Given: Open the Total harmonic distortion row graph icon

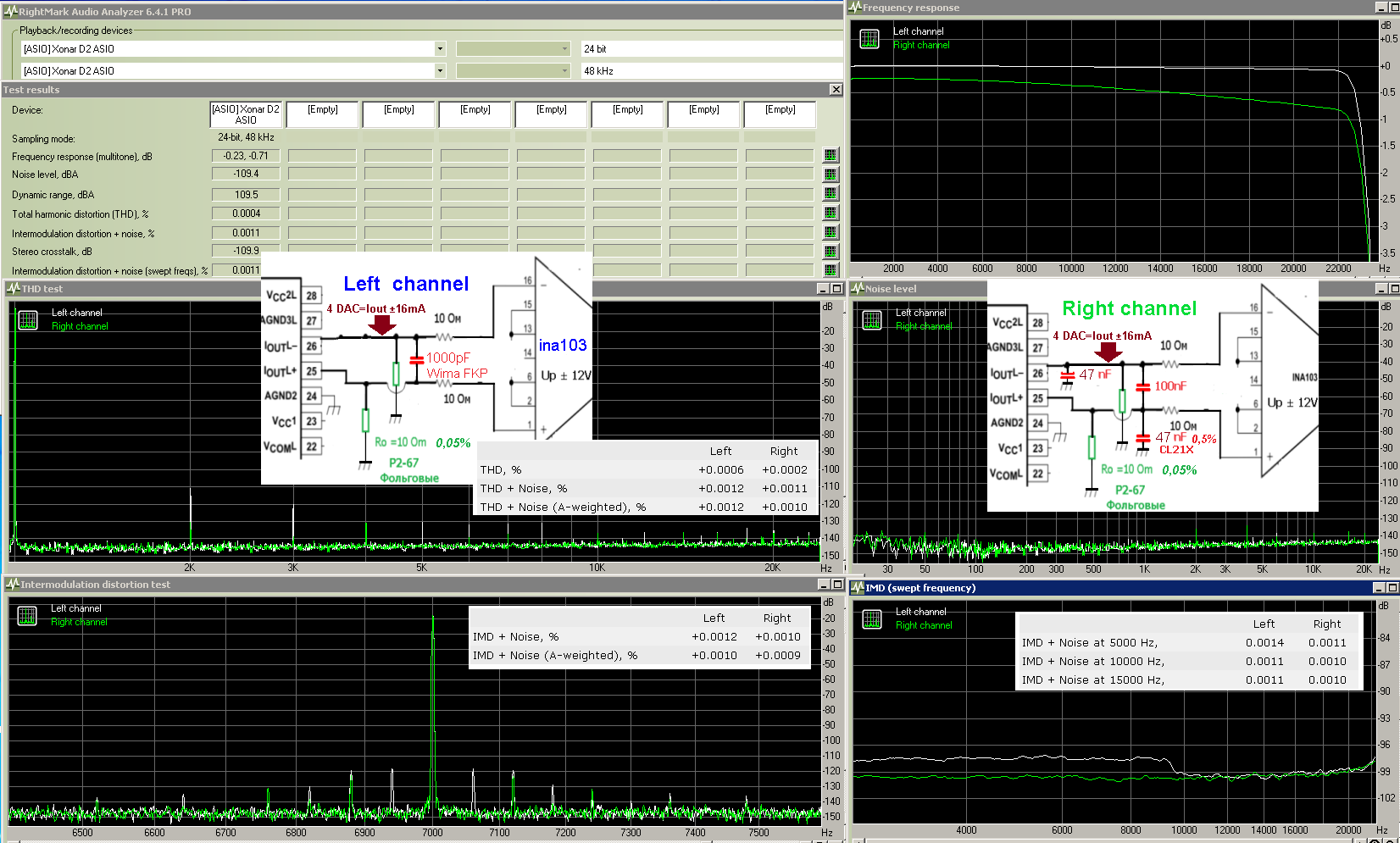Looking at the screenshot, I should tap(831, 214).
